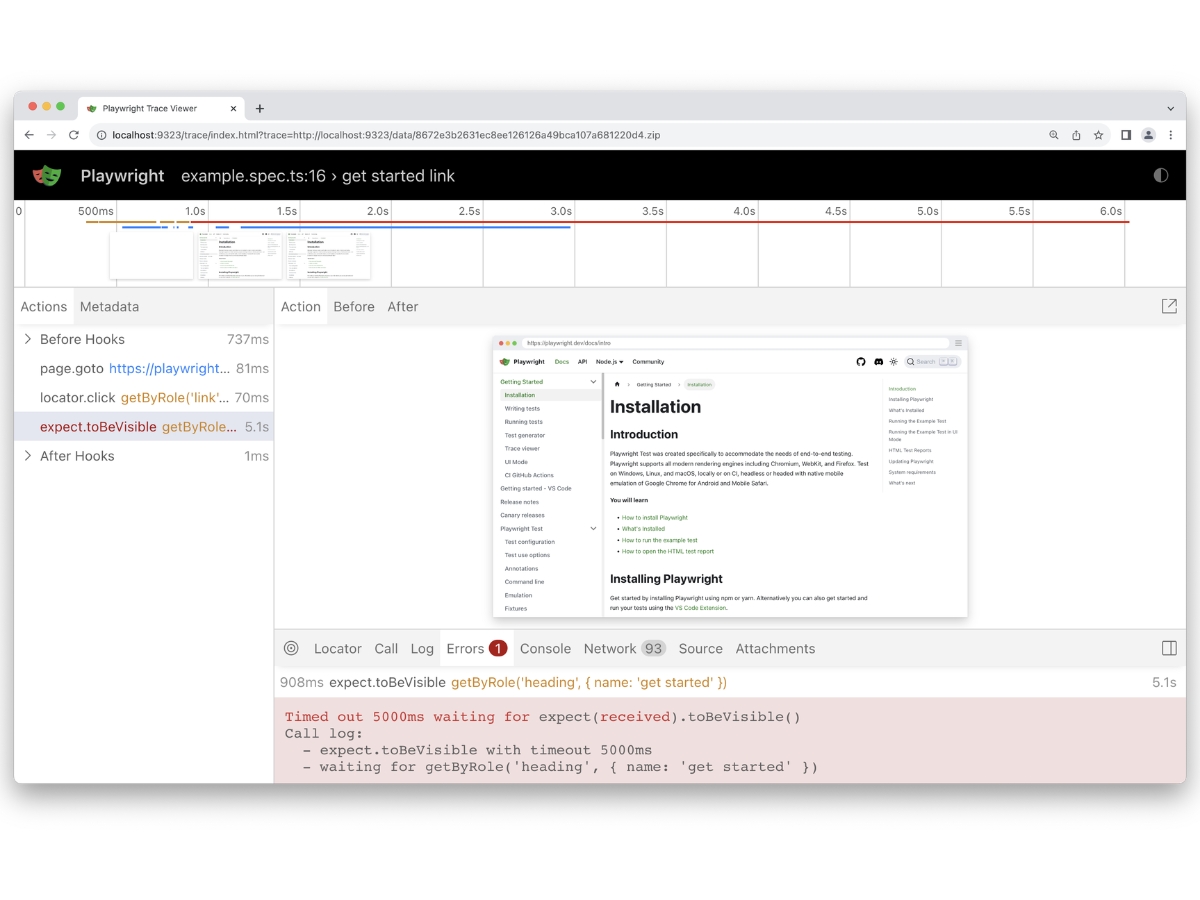Open snapshot in a new window icon
Image resolution: width=1200 pixels, height=900 pixels.
[1169, 306]
